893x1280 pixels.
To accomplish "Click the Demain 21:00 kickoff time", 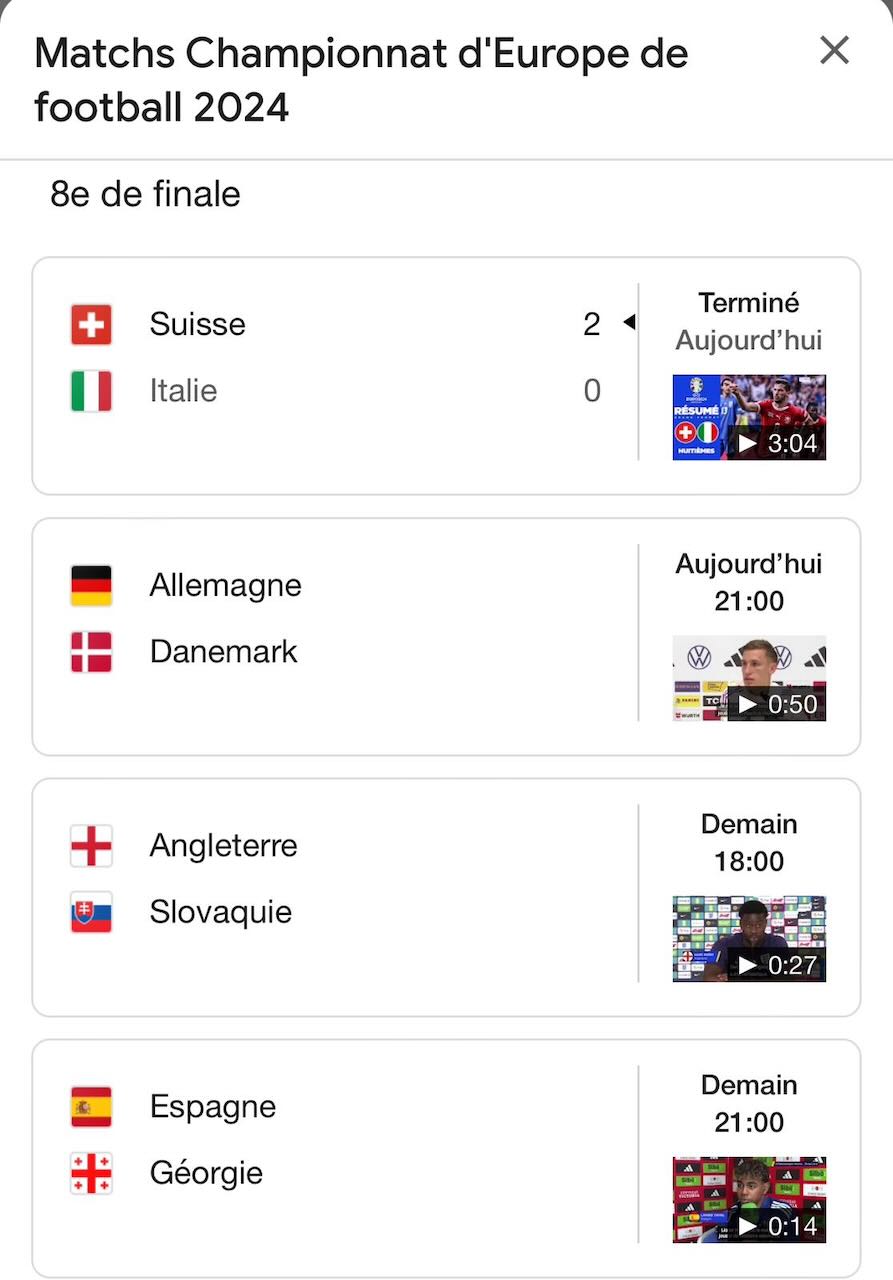I will point(749,1103).
